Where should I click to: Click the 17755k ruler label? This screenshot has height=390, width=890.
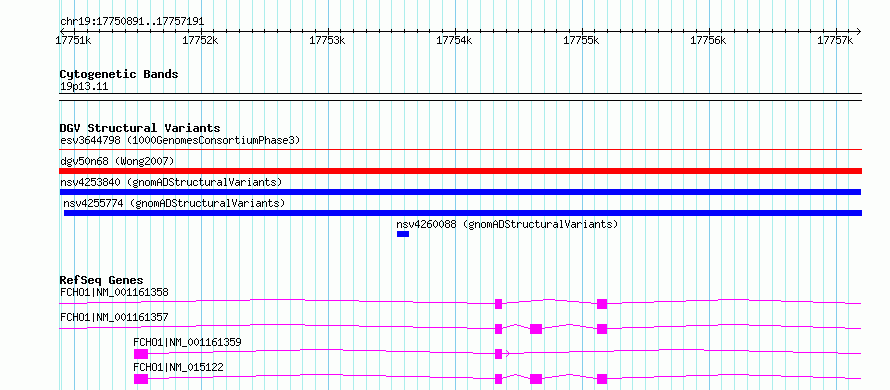pos(582,40)
